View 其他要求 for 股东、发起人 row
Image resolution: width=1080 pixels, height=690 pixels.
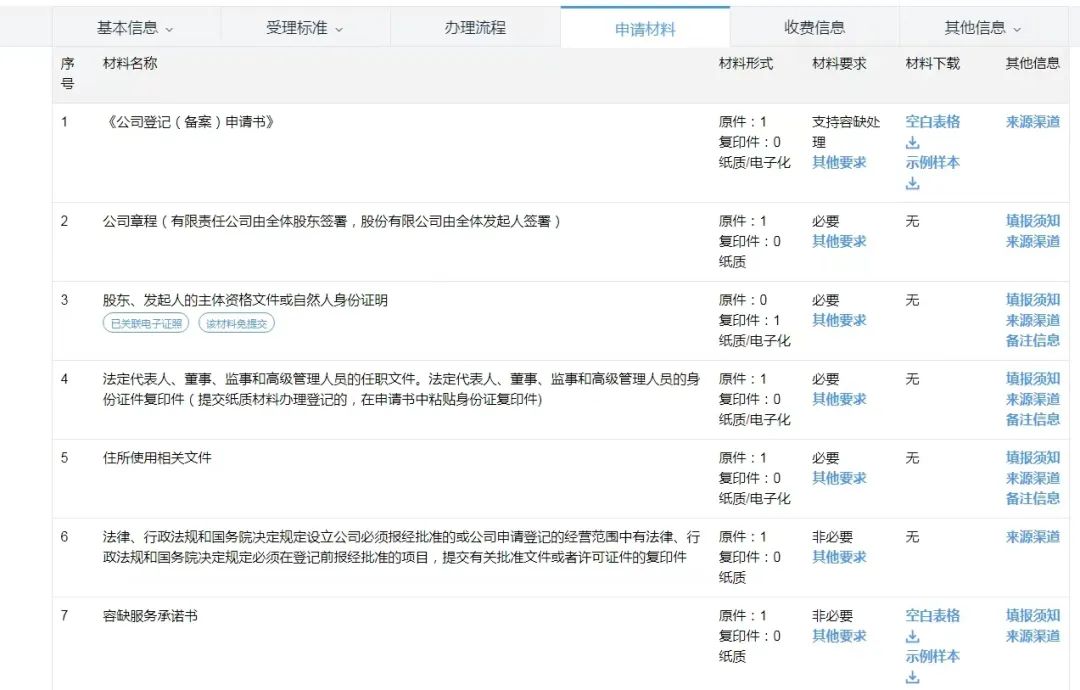[x=839, y=320]
